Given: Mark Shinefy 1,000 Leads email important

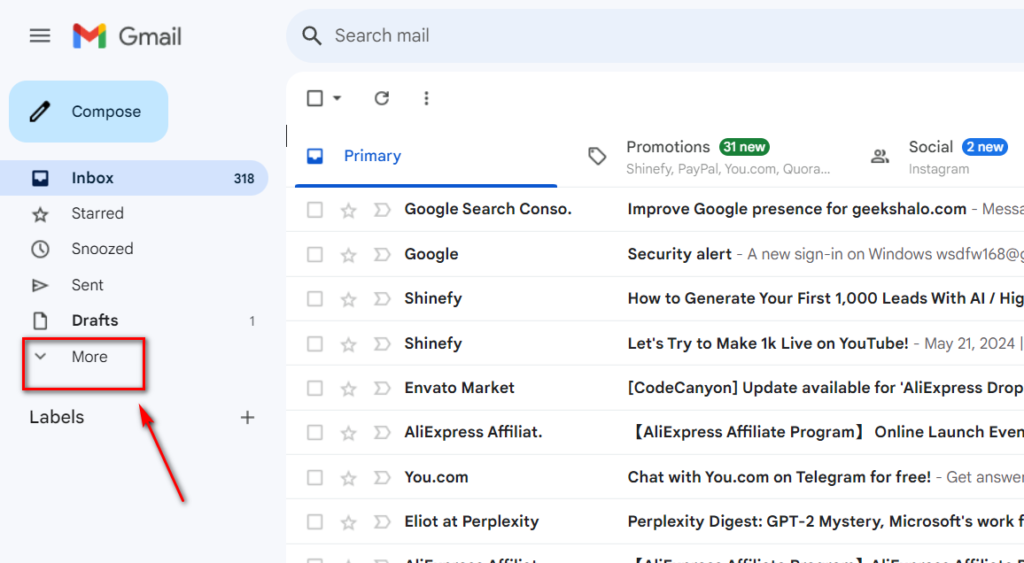Looking at the screenshot, I should point(381,299).
